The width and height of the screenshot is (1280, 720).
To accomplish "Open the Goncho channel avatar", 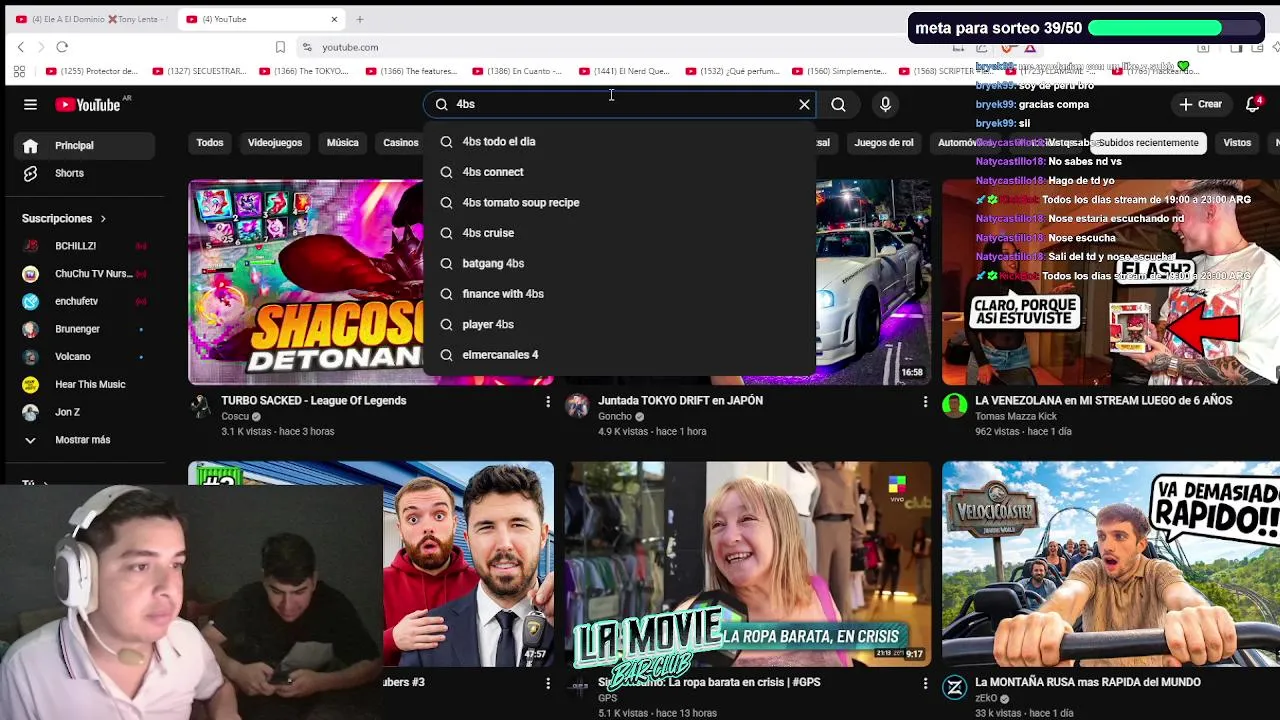I will click(x=577, y=405).
